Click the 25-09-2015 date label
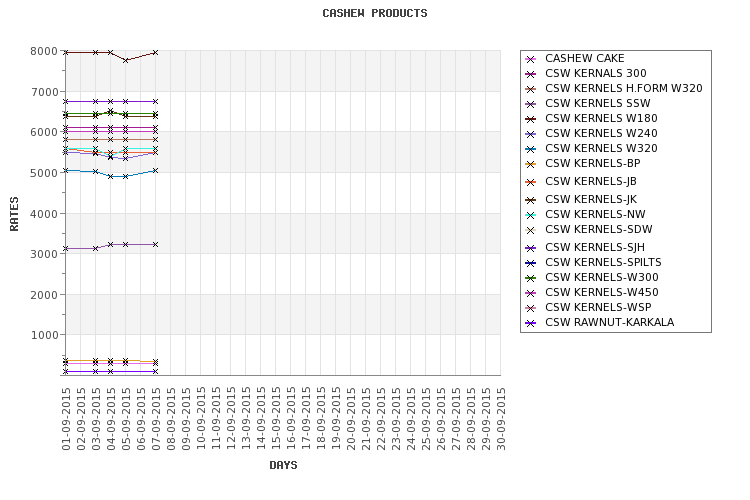Image resolution: width=750 pixels, height=500 pixels. coord(426,419)
